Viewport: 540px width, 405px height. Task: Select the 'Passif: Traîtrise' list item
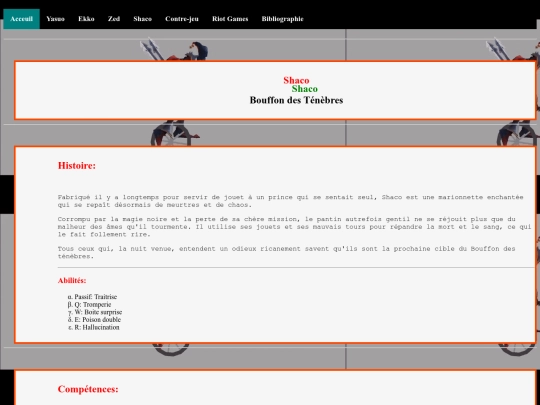point(95,297)
